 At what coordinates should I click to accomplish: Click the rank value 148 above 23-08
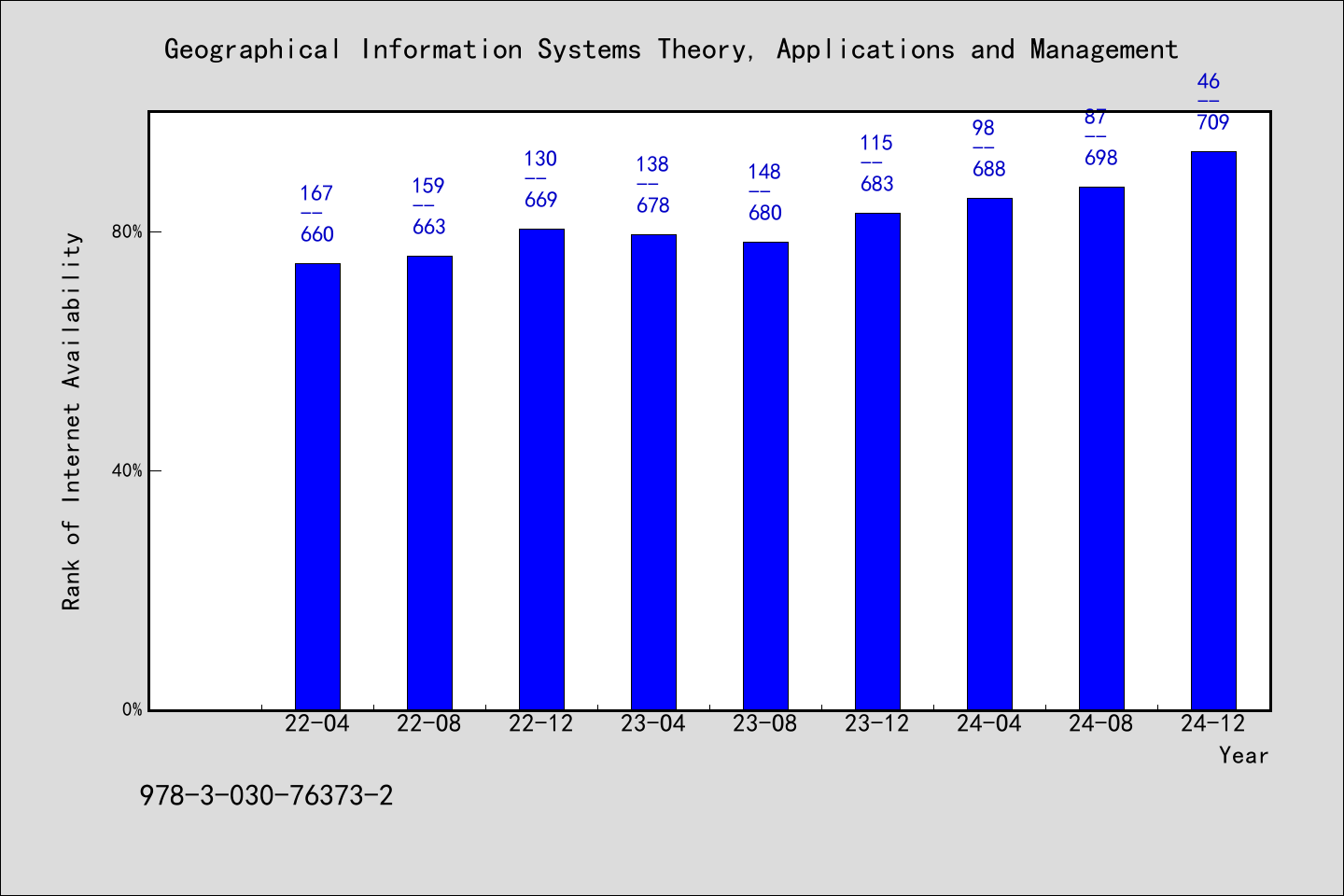click(x=764, y=172)
